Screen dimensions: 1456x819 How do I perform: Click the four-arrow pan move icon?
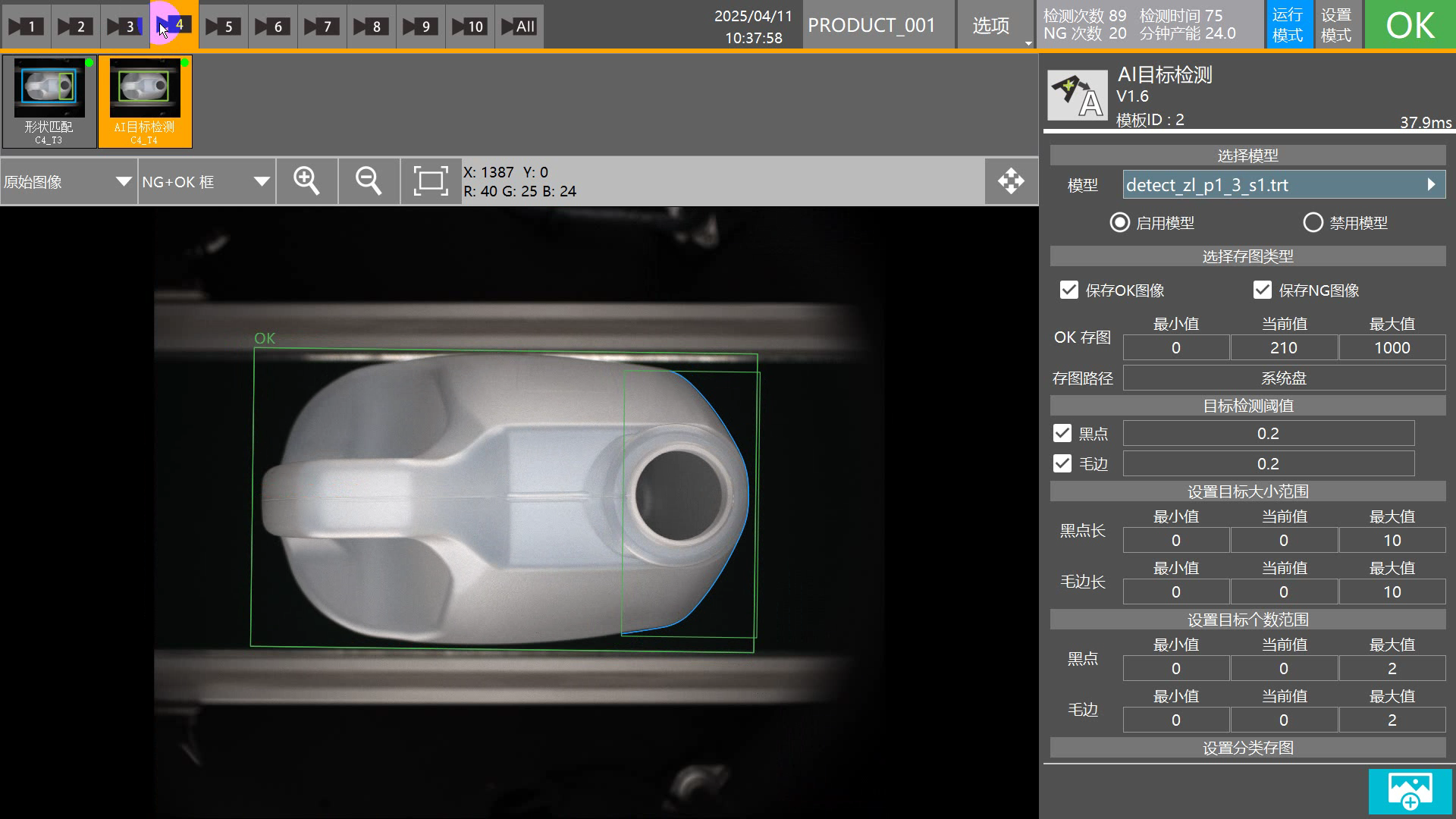(x=1011, y=181)
